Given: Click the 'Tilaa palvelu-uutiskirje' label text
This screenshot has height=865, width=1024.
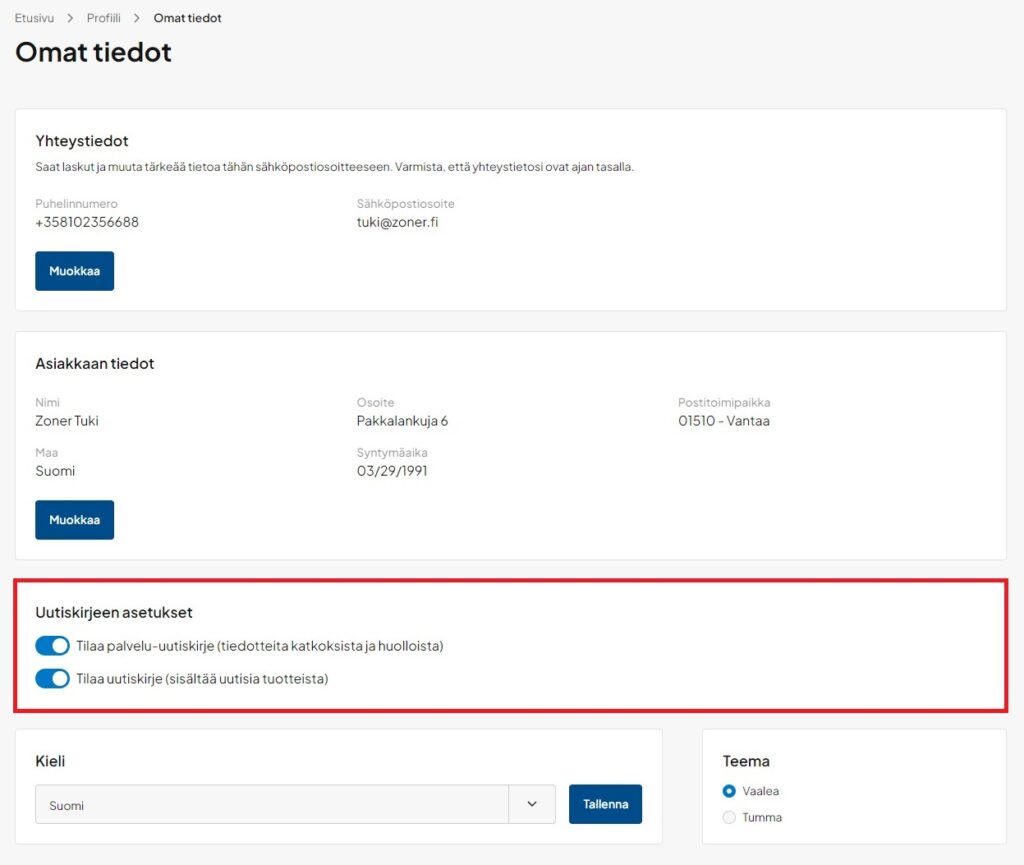Looking at the screenshot, I should click(x=259, y=646).
